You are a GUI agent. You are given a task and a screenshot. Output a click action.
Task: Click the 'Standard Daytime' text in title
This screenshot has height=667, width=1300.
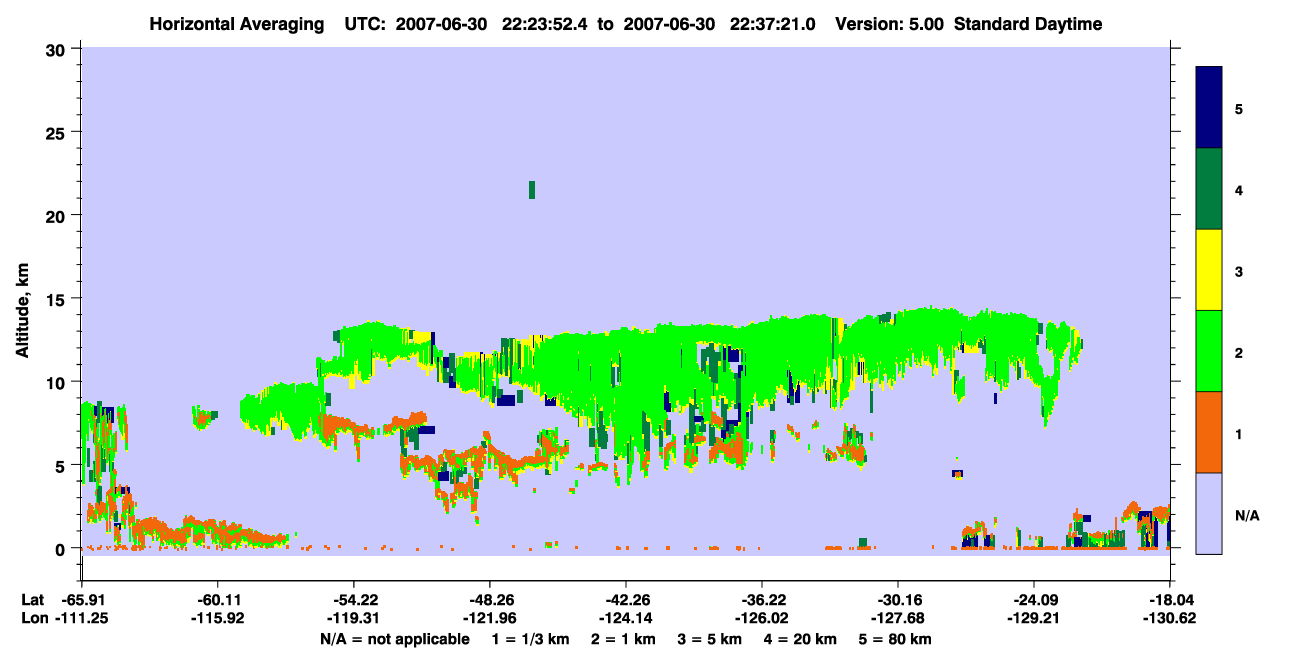click(1028, 24)
